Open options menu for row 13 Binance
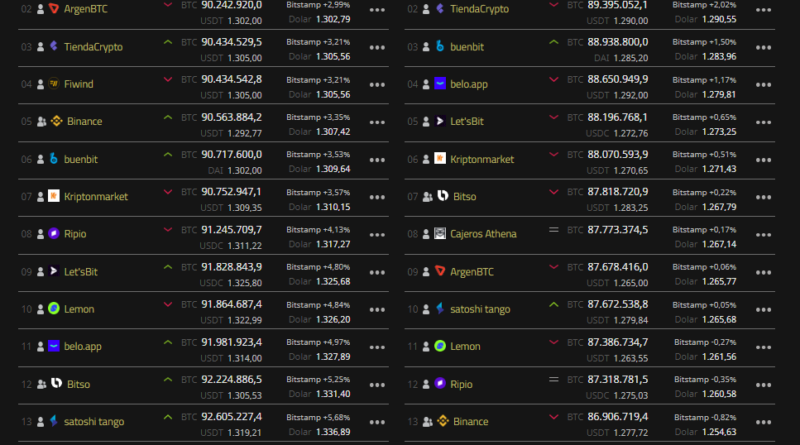The height and width of the screenshot is (445, 800). click(x=763, y=421)
